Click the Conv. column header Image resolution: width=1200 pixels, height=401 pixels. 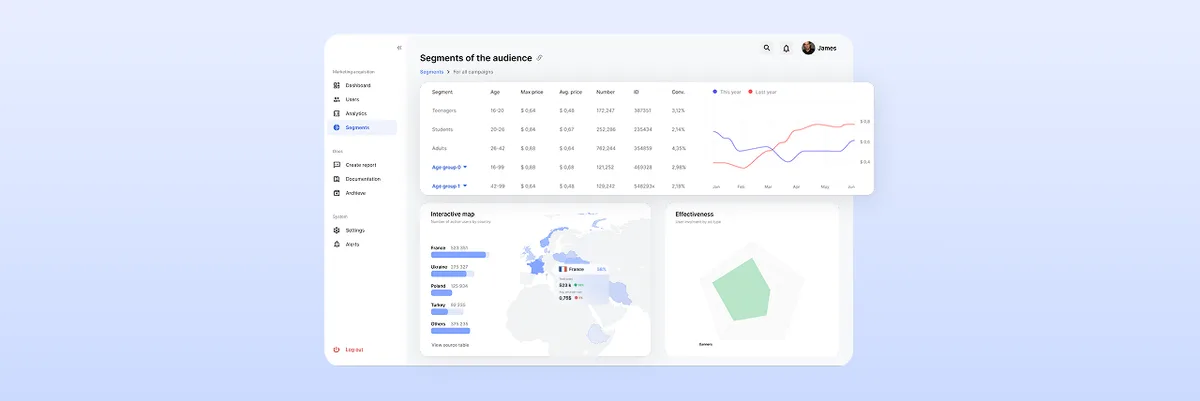[678, 92]
